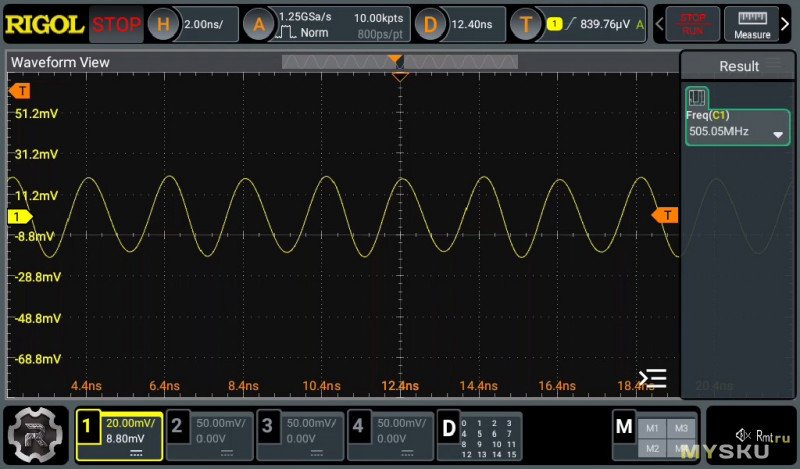Click the left arrow beside STOP/RUN

(x=659, y=24)
